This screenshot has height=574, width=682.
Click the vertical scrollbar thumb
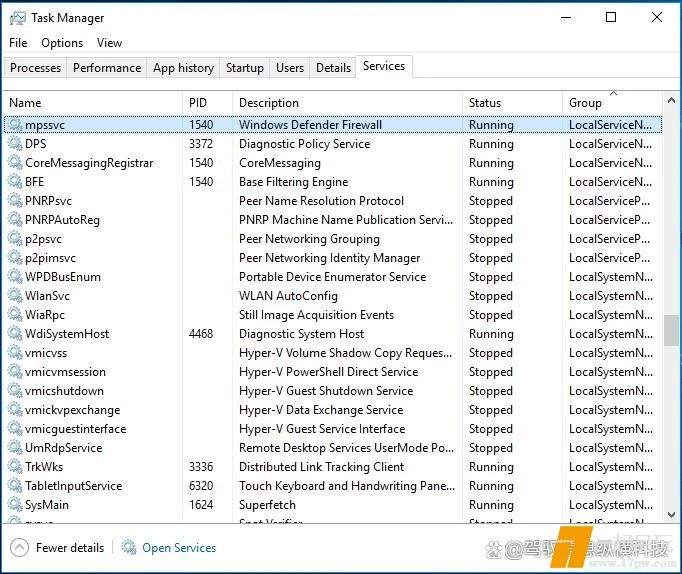pyautogui.click(x=671, y=330)
